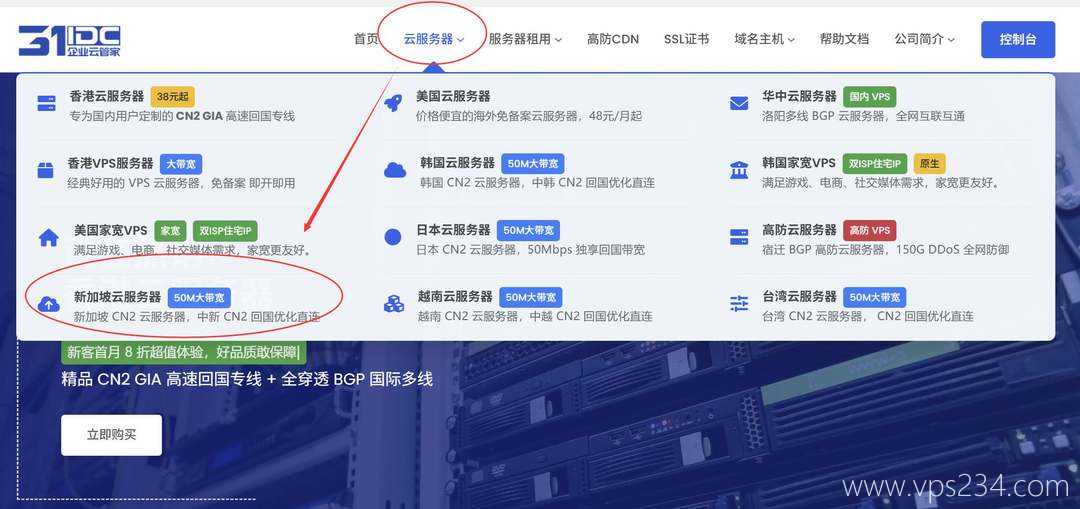Click text '价格便宜的海外免备案云服务器，48元/月起'
1080x509 pixels.
point(529,116)
